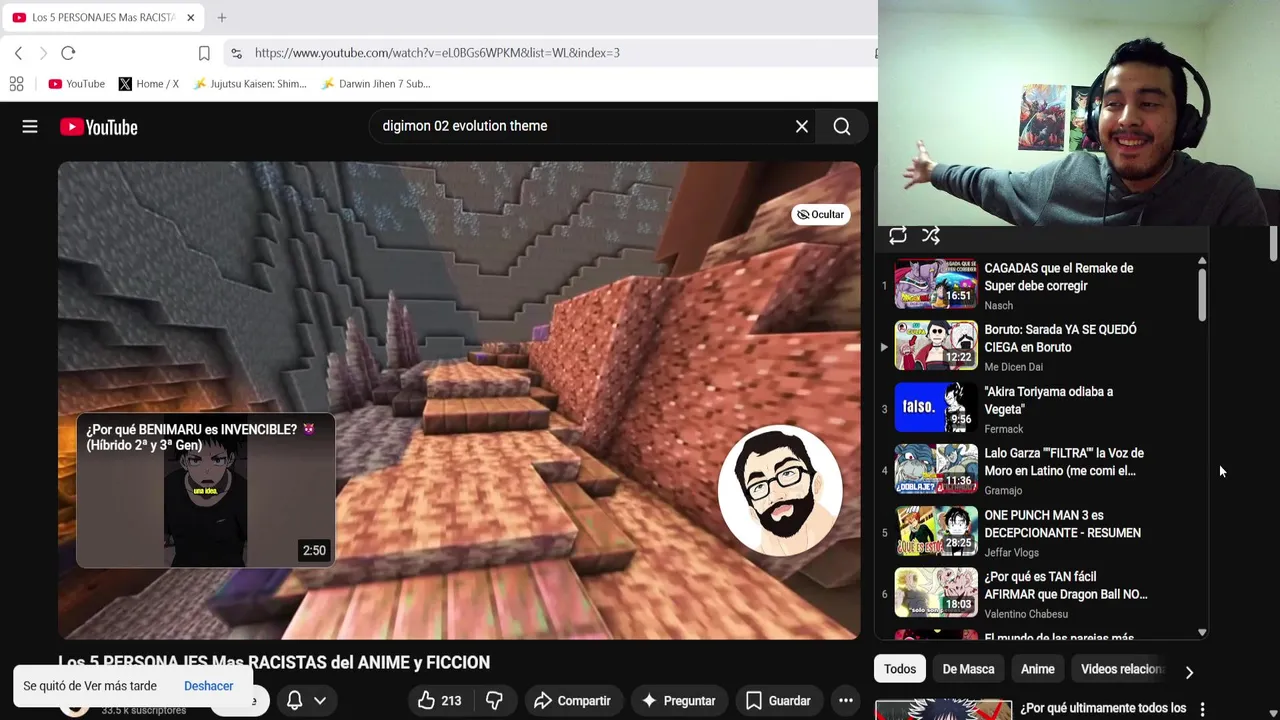
Task: Open the Jujutsu Kaisen: Shim... bookmark
Action: pyautogui.click(x=250, y=84)
